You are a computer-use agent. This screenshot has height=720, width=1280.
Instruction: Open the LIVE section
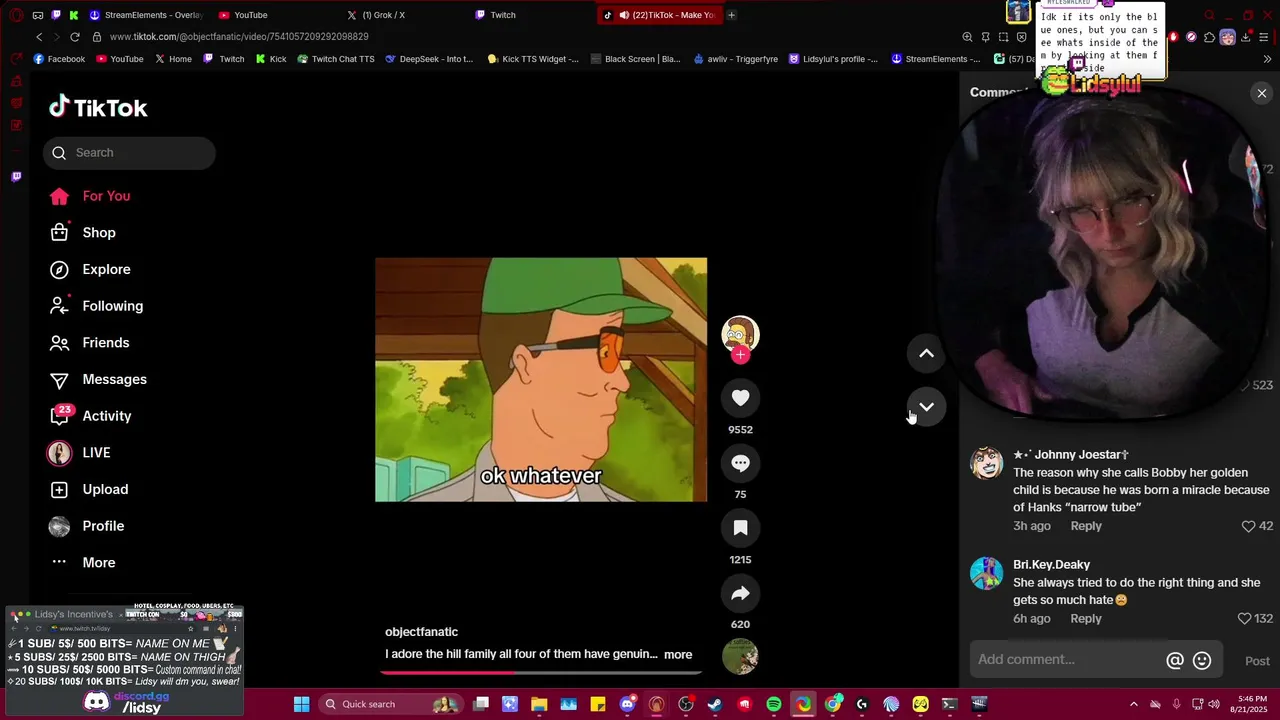(79, 453)
